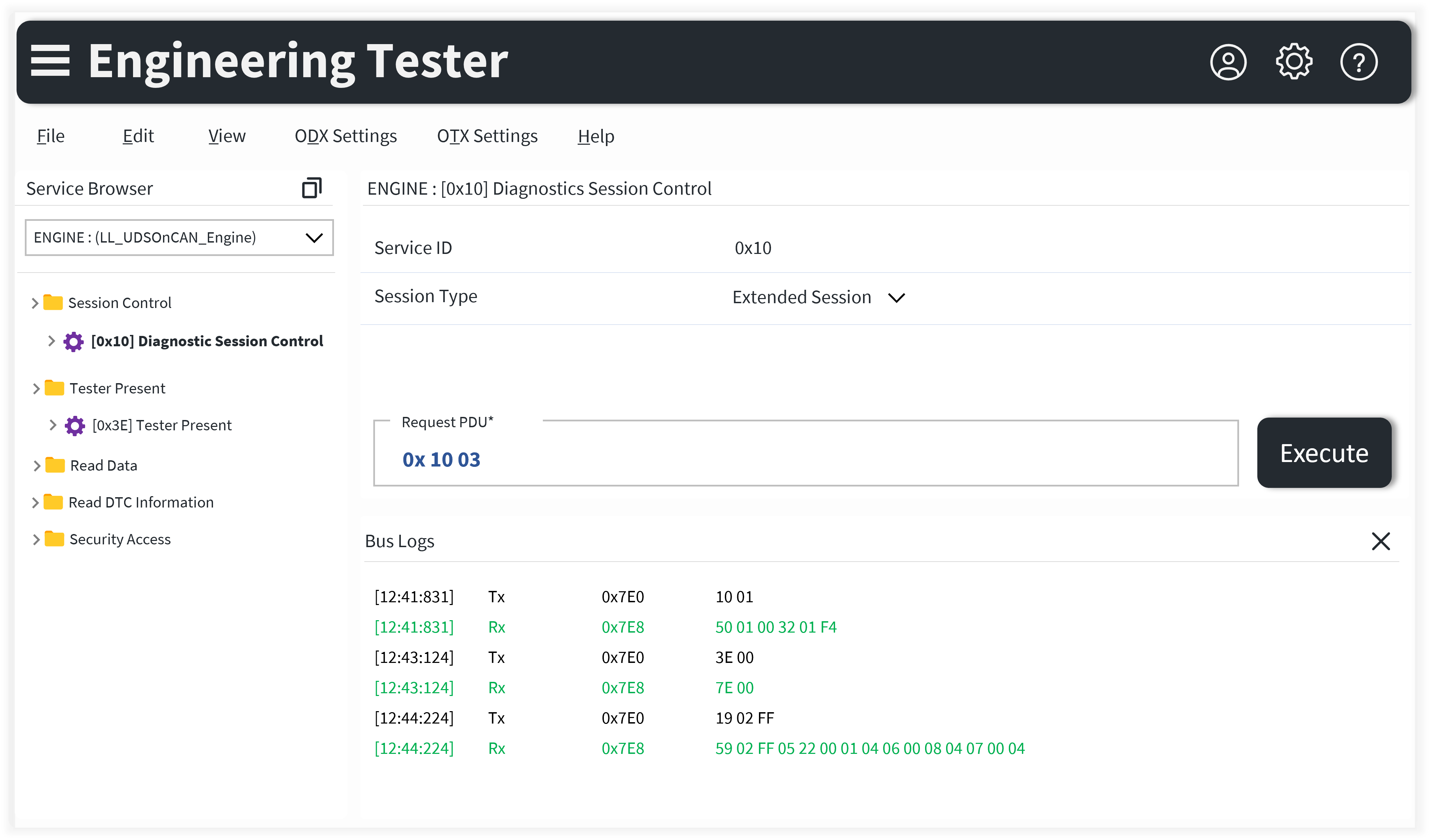Screen dimensions: 1430x840
Task: Open the File menu
Action: pyautogui.click(x=51, y=136)
